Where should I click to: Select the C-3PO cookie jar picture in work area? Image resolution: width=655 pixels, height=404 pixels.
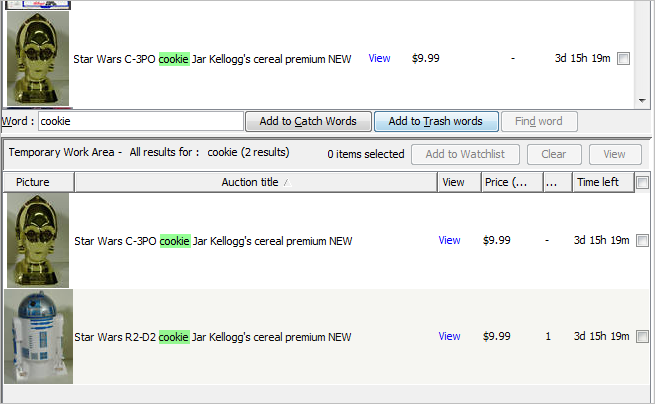click(x=38, y=240)
